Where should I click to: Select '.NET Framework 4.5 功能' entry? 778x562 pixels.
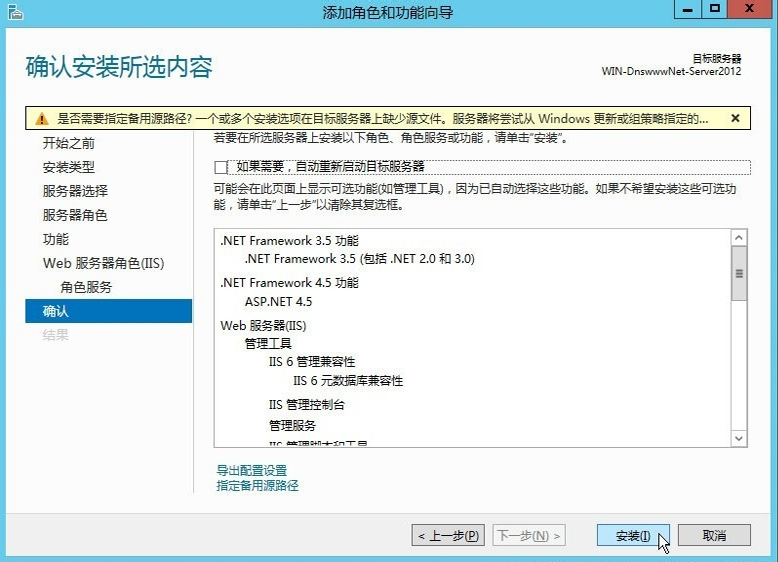click(289, 283)
